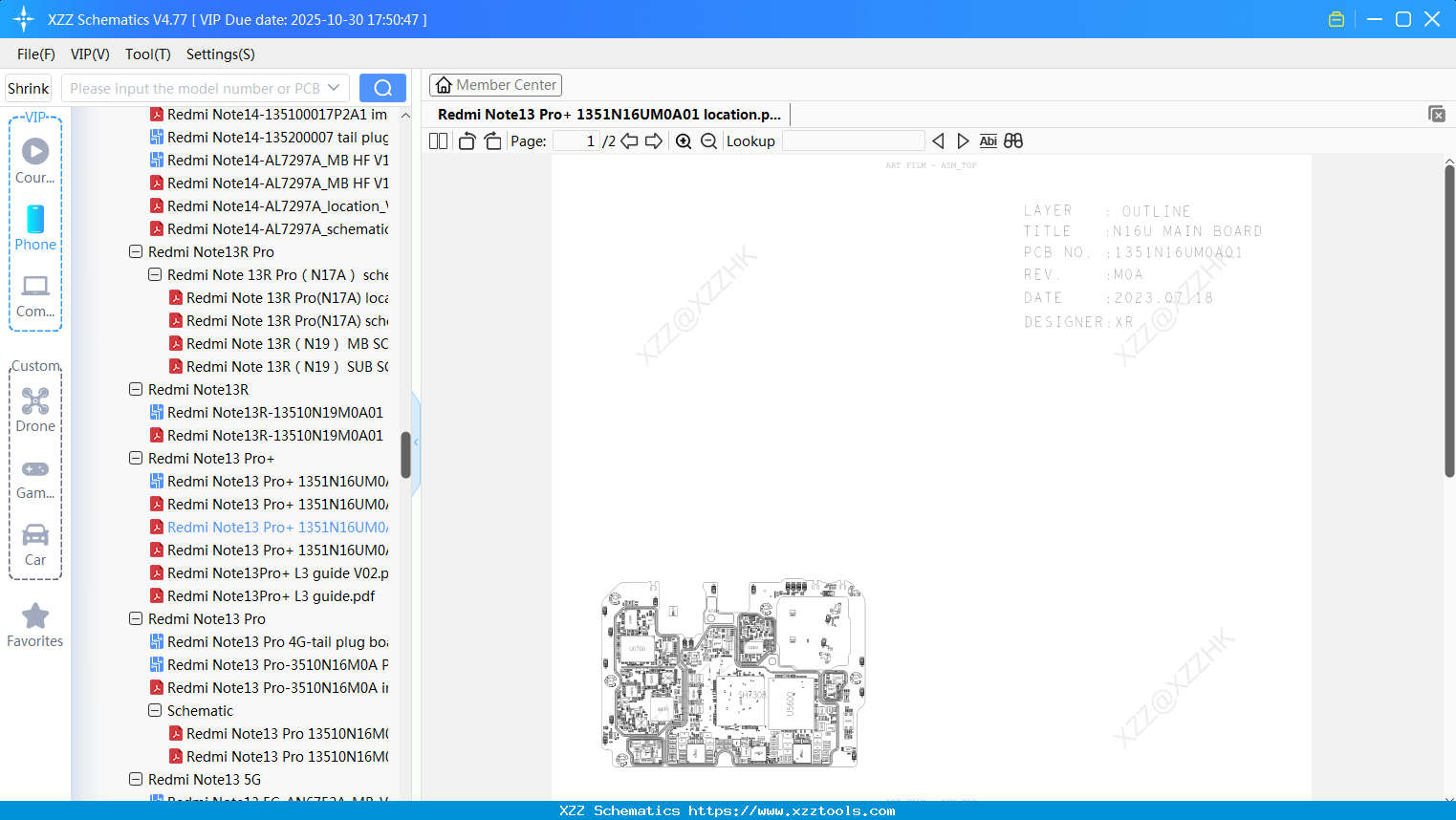Screen dimensions: 1456x820
Task: Focus the model number search field
Action: tap(196, 88)
